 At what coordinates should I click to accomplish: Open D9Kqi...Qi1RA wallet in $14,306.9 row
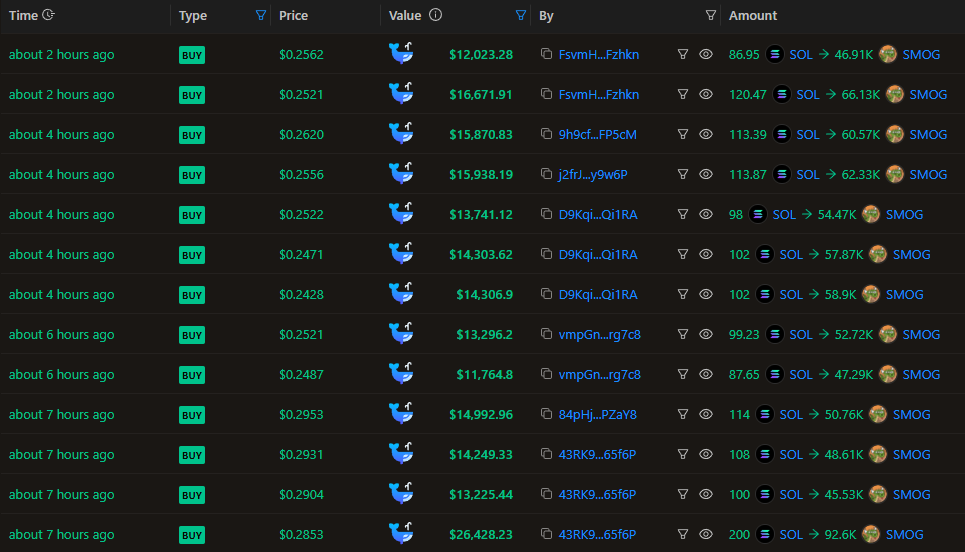coord(598,295)
